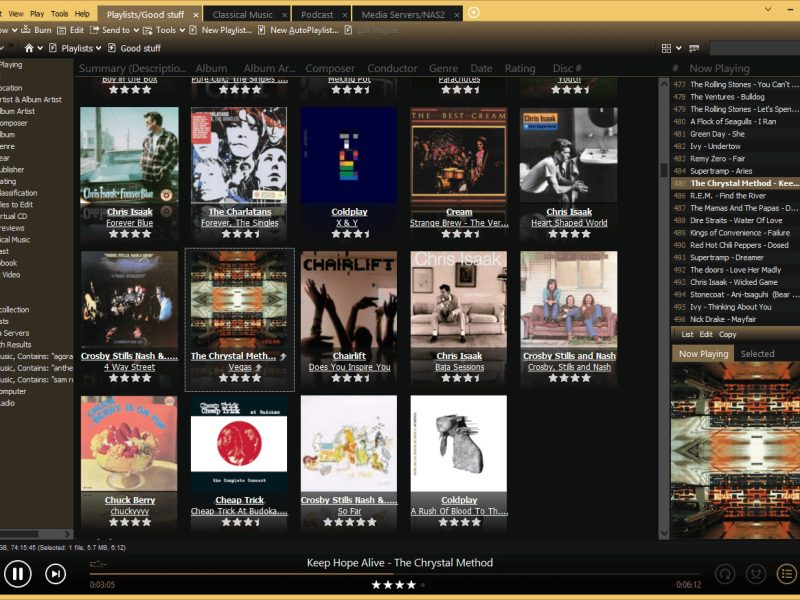Open the Cream artist link
The width and height of the screenshot is (800, 600).
pyautogui.click(x=459, y=212)
